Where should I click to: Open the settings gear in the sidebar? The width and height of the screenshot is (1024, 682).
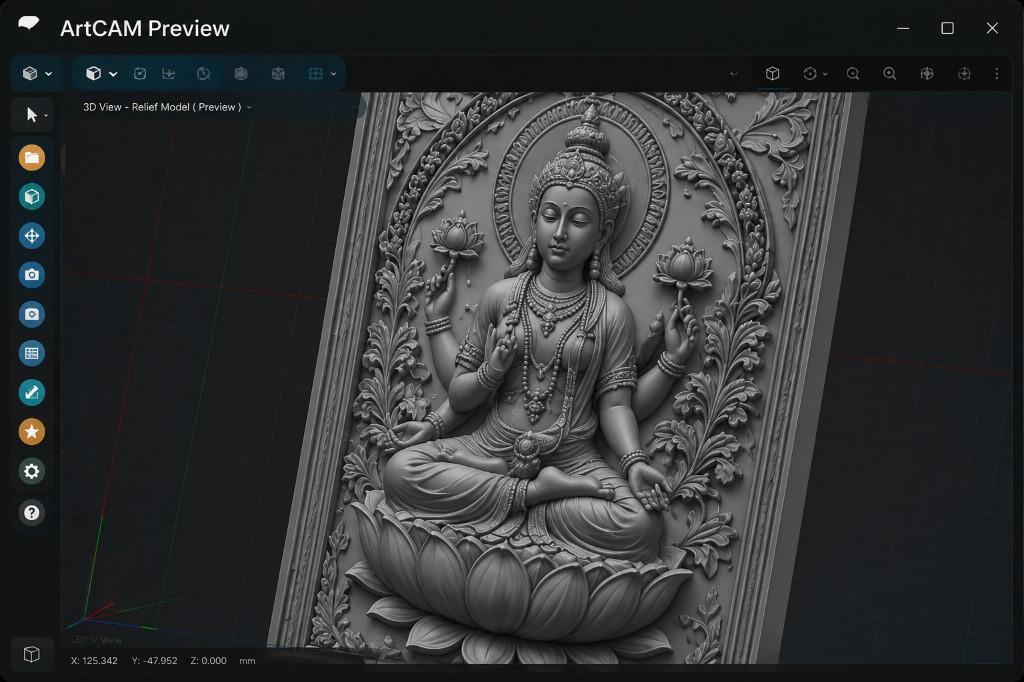coord(31,471)
